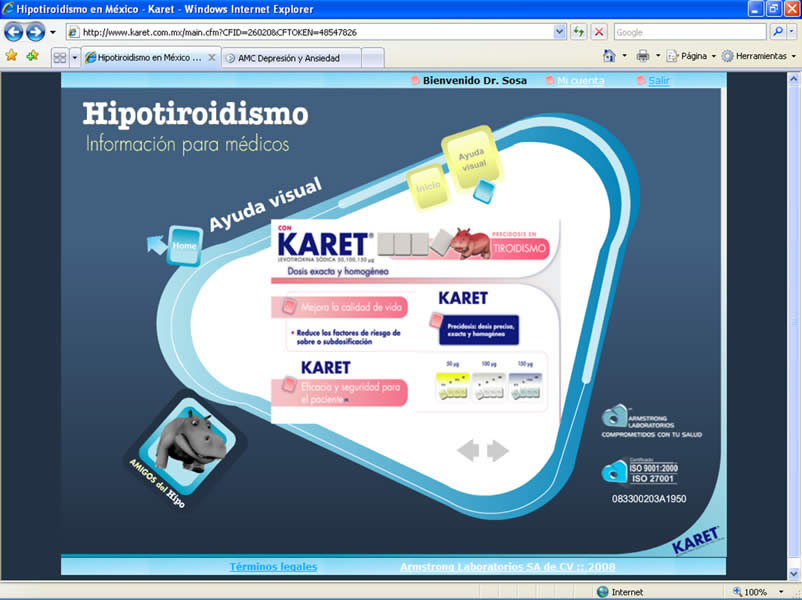Click the Armstrong Laboratorios logo
Screen dimensions: 802x600
tap(651, 422)
